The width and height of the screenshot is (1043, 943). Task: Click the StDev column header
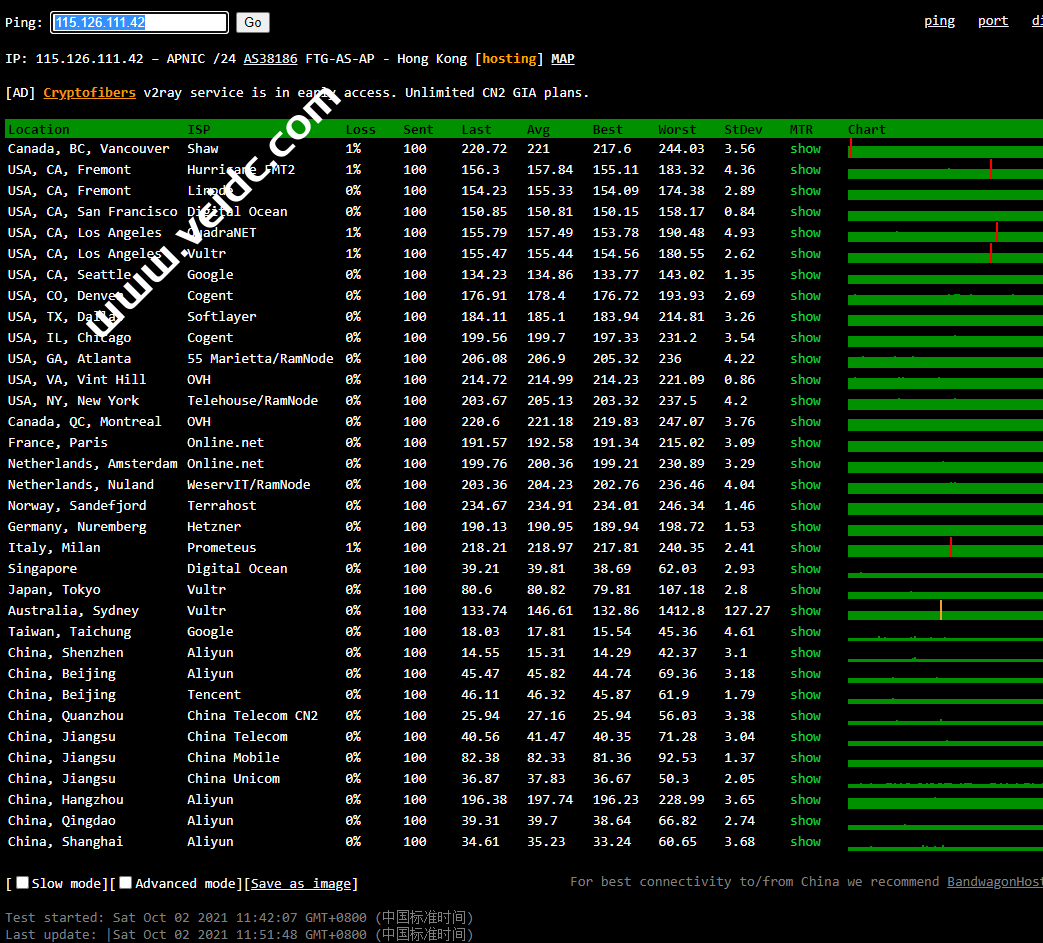click(x=743, y=129)
